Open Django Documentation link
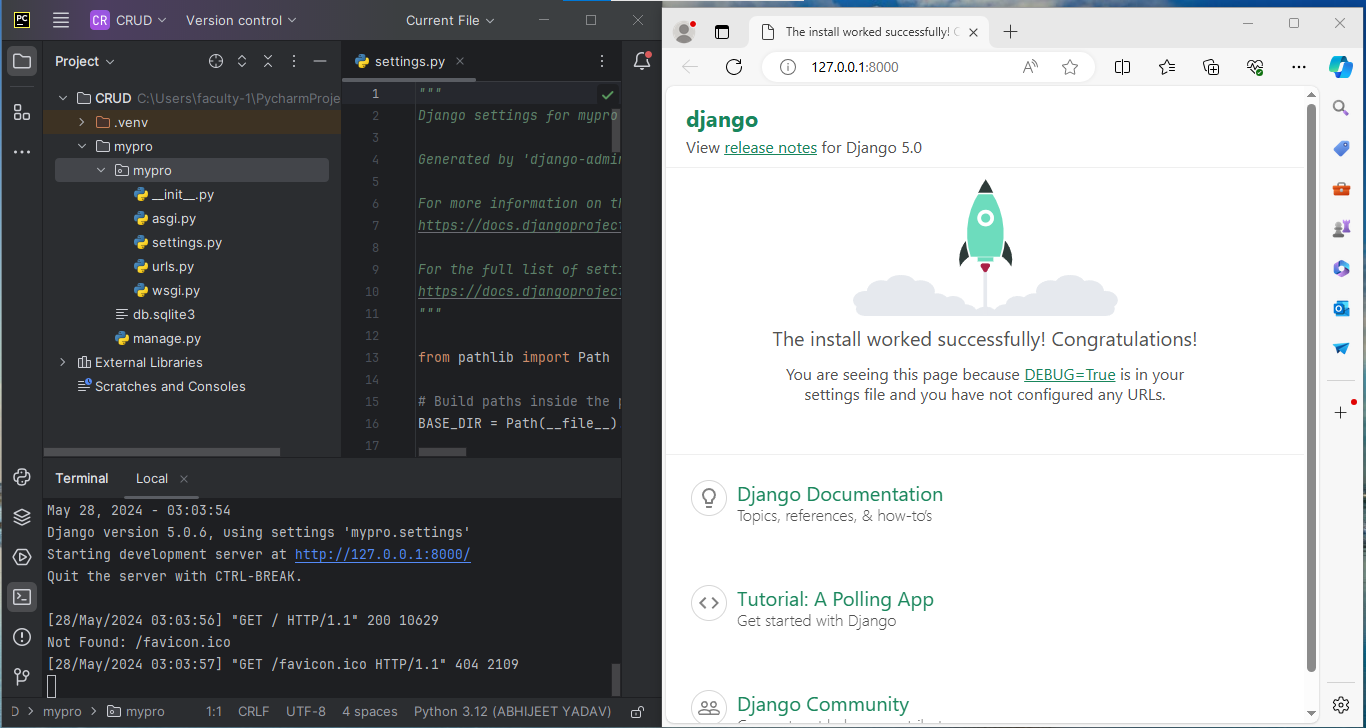This screenshot has height=728, width=1366. (840, 494)
